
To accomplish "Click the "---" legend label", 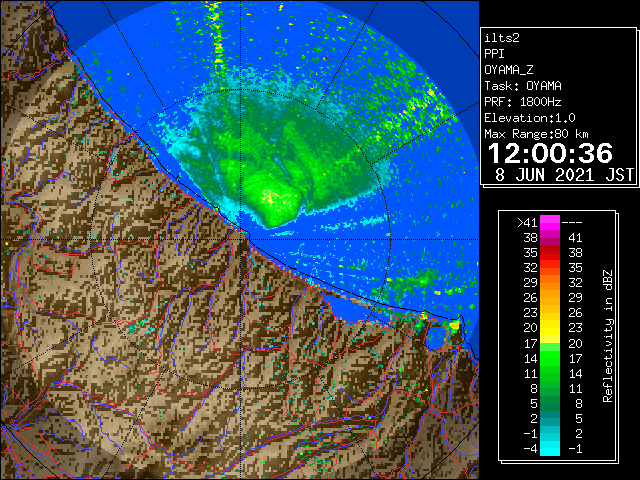I will (572, 223).
